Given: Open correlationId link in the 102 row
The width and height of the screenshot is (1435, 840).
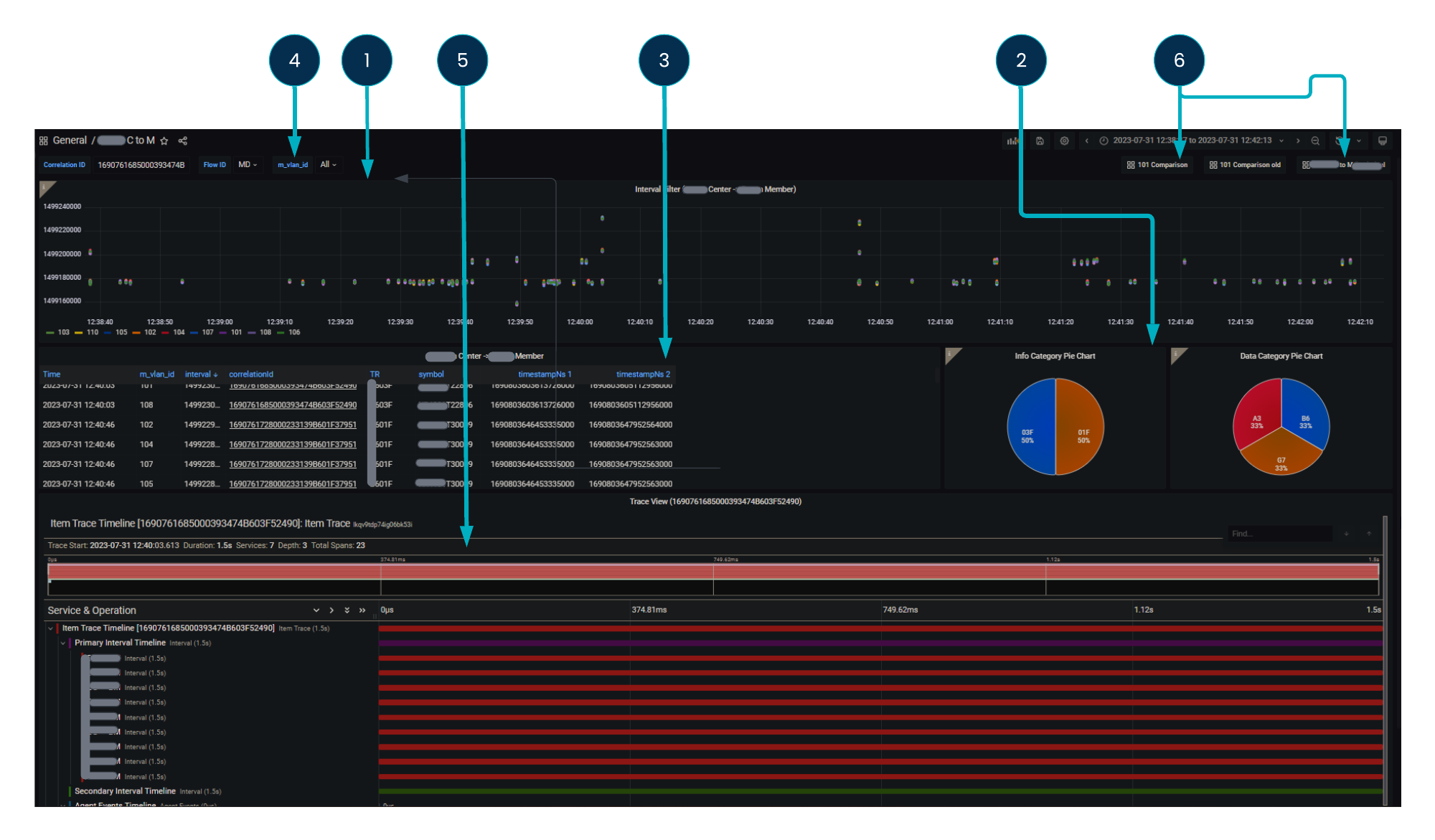Looking at the screenshot, I should click(293, 425).
